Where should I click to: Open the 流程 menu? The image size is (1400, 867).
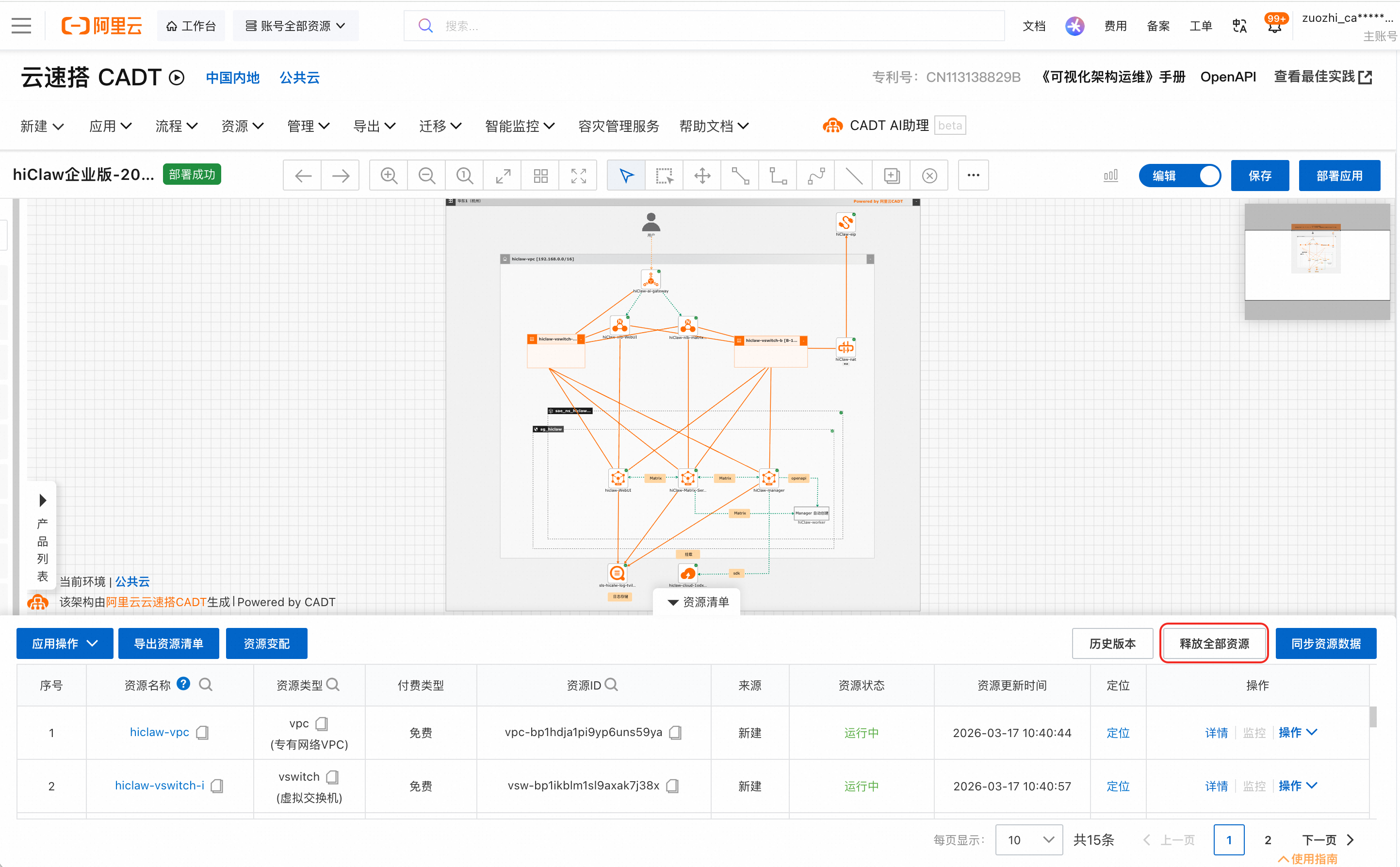pos(177,126)
